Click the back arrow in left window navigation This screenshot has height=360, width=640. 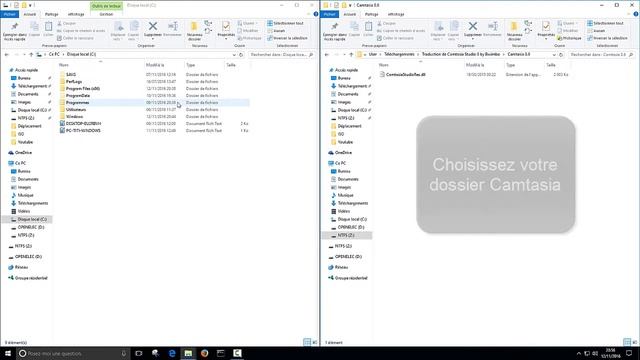[7, 54]
